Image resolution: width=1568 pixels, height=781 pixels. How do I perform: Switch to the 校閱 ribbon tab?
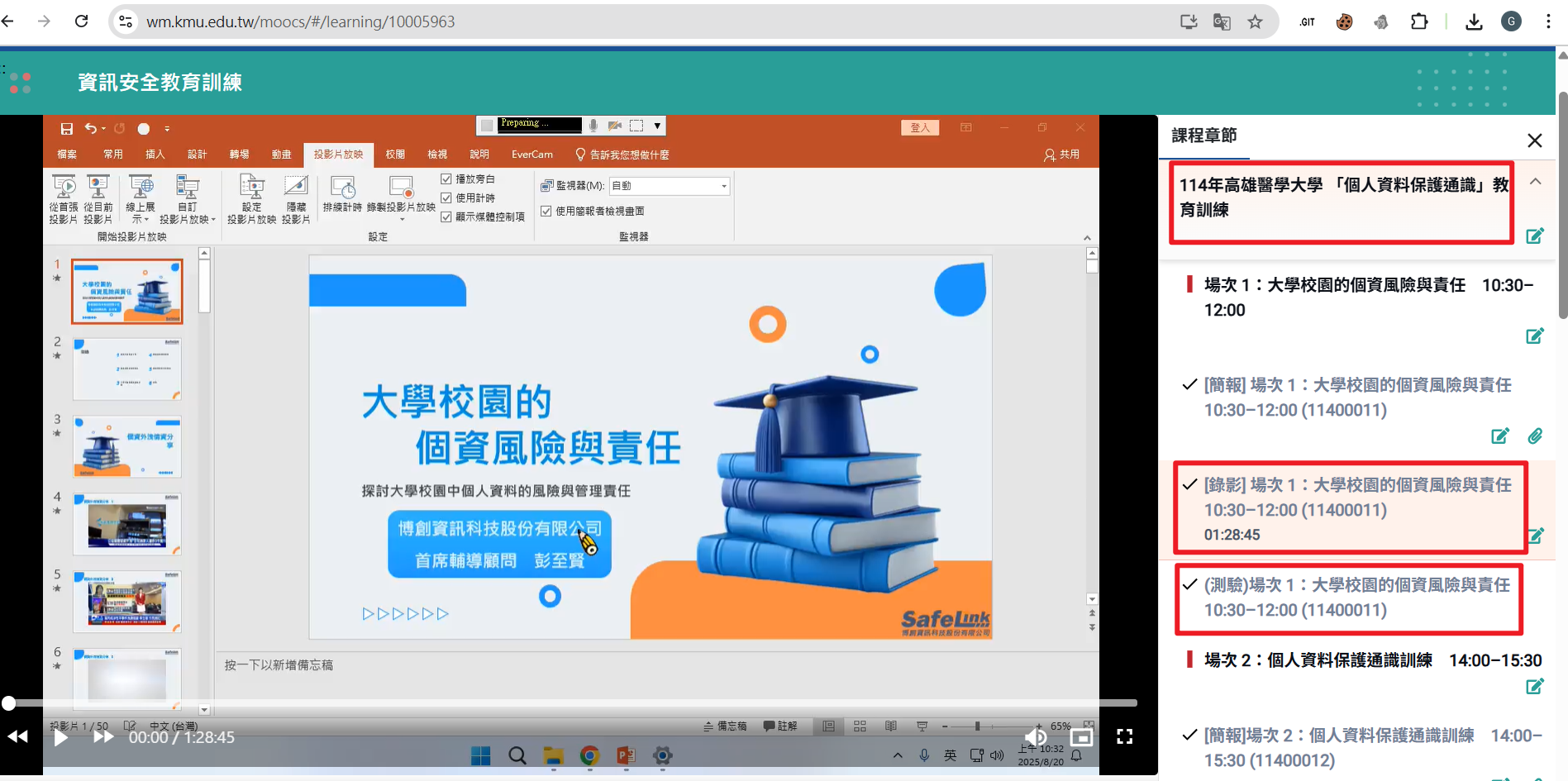click(395, 155)
